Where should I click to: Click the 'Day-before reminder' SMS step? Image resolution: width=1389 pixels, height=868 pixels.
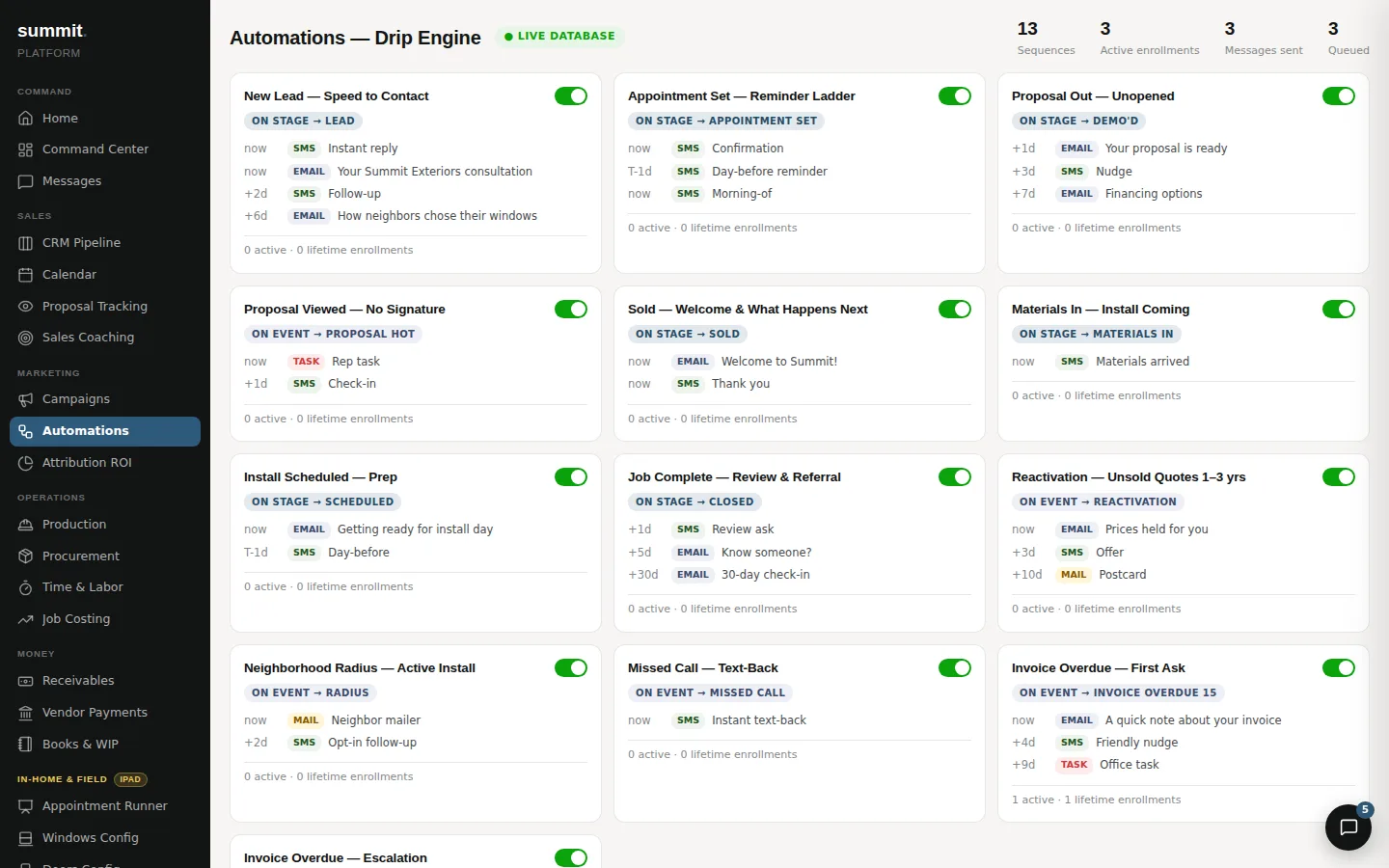[x=799, y=172]
